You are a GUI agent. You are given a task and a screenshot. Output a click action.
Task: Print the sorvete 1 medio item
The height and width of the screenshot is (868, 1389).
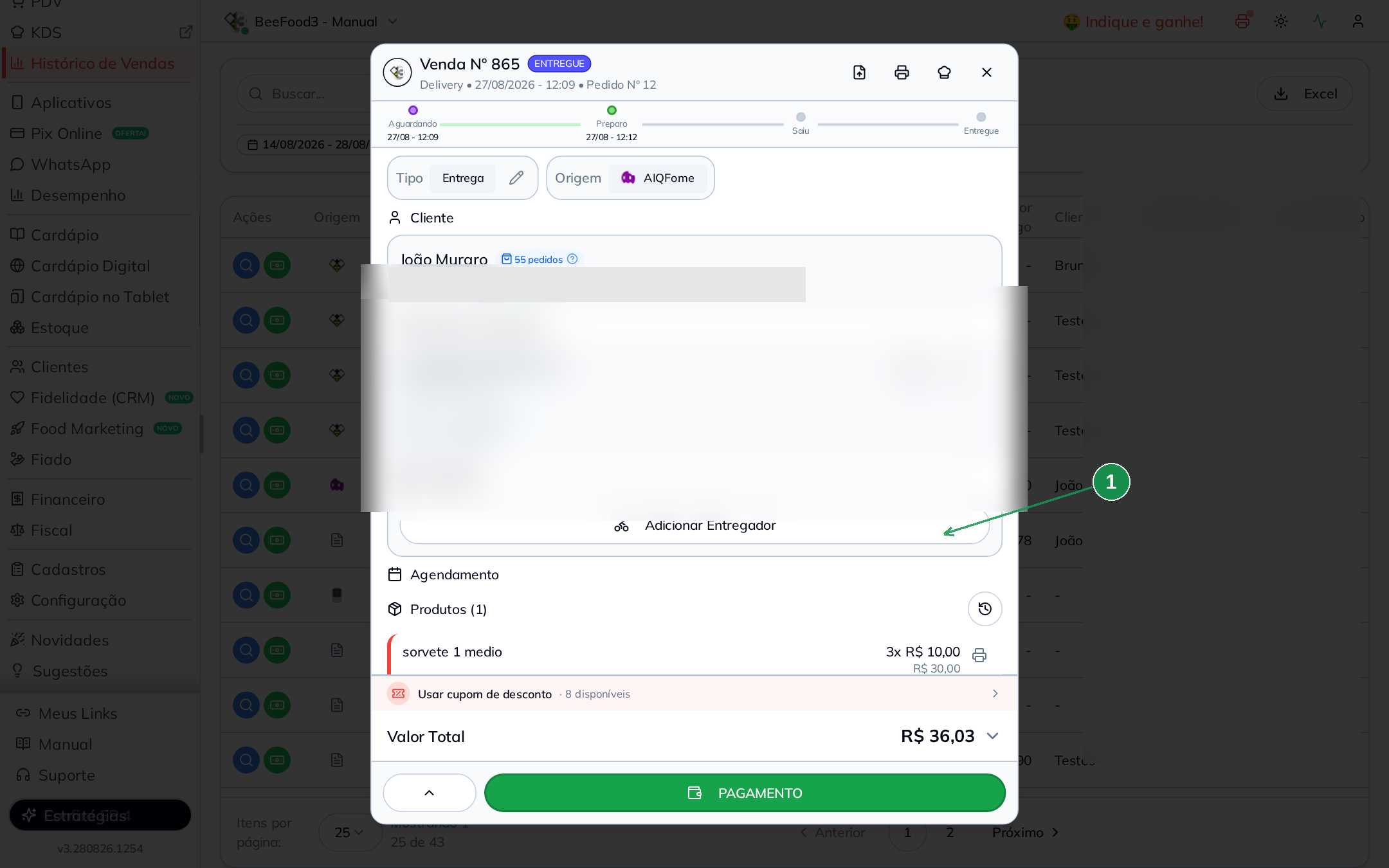979,655
